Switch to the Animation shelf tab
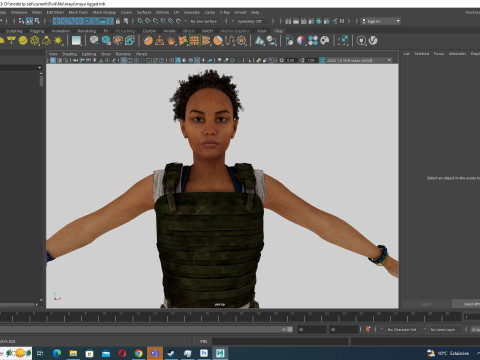 click(61, 31)
